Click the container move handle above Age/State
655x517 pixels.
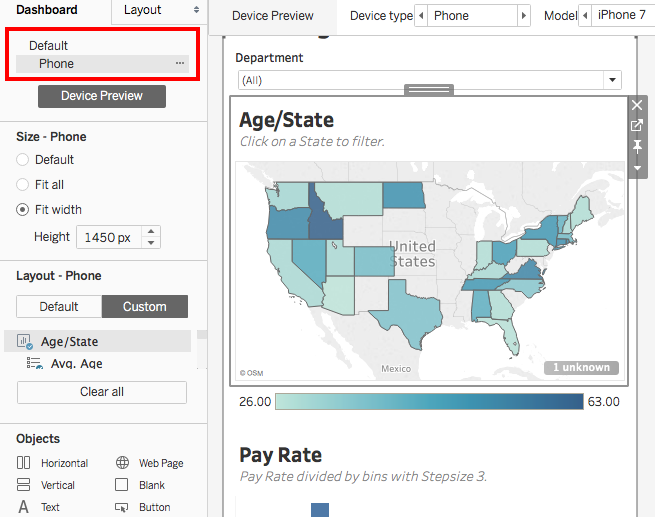[429, 89]
